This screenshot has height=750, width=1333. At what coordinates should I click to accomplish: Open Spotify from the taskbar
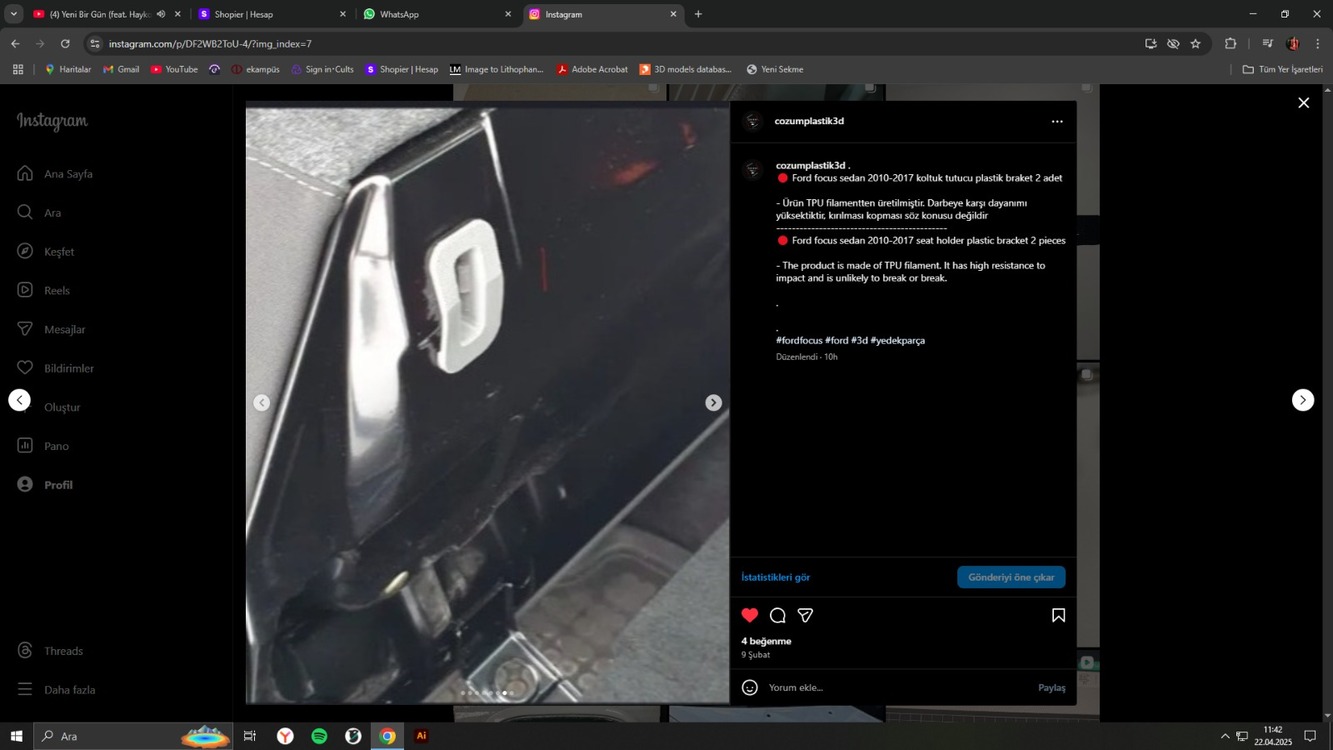[319, 736]
